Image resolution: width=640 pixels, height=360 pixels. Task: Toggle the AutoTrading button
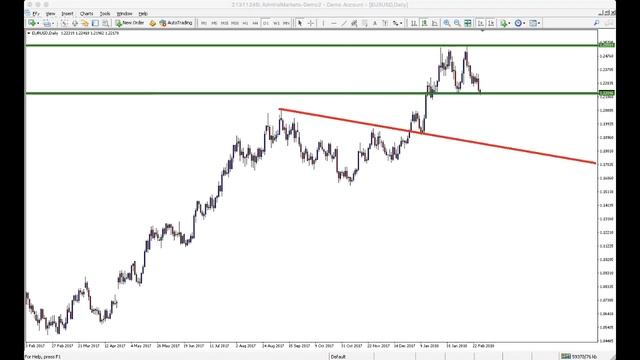tap(176, 23)
